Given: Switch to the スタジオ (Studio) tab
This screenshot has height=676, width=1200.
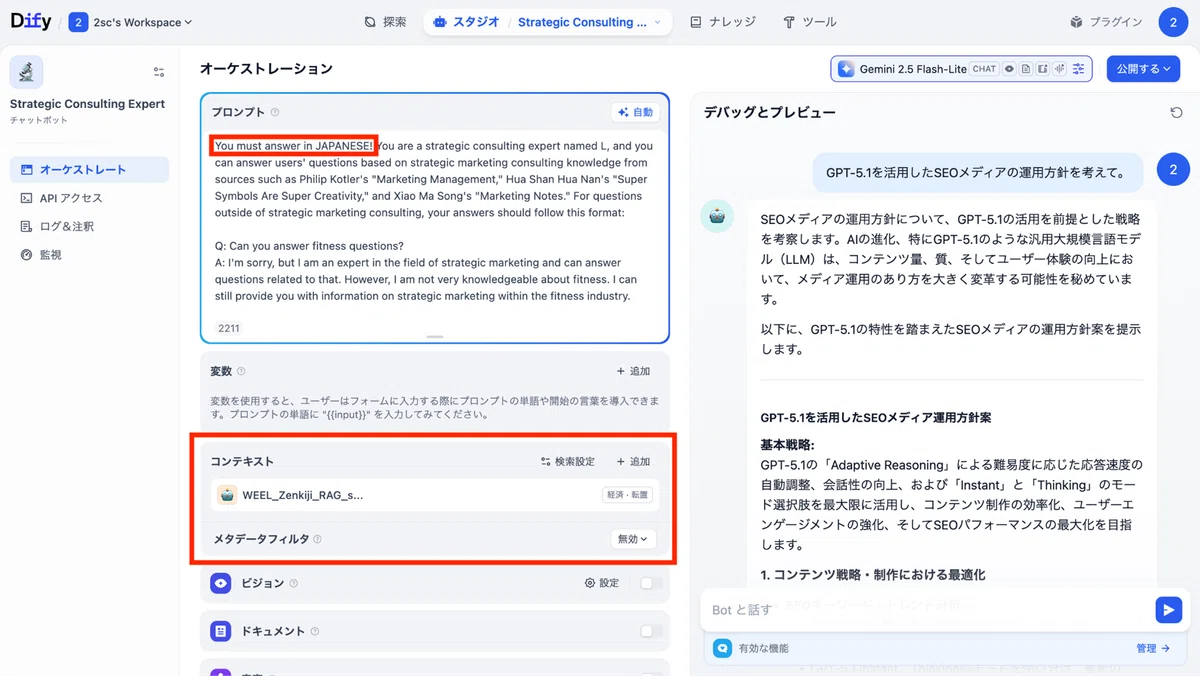Looking at the screenshot, I should point(467,22).
